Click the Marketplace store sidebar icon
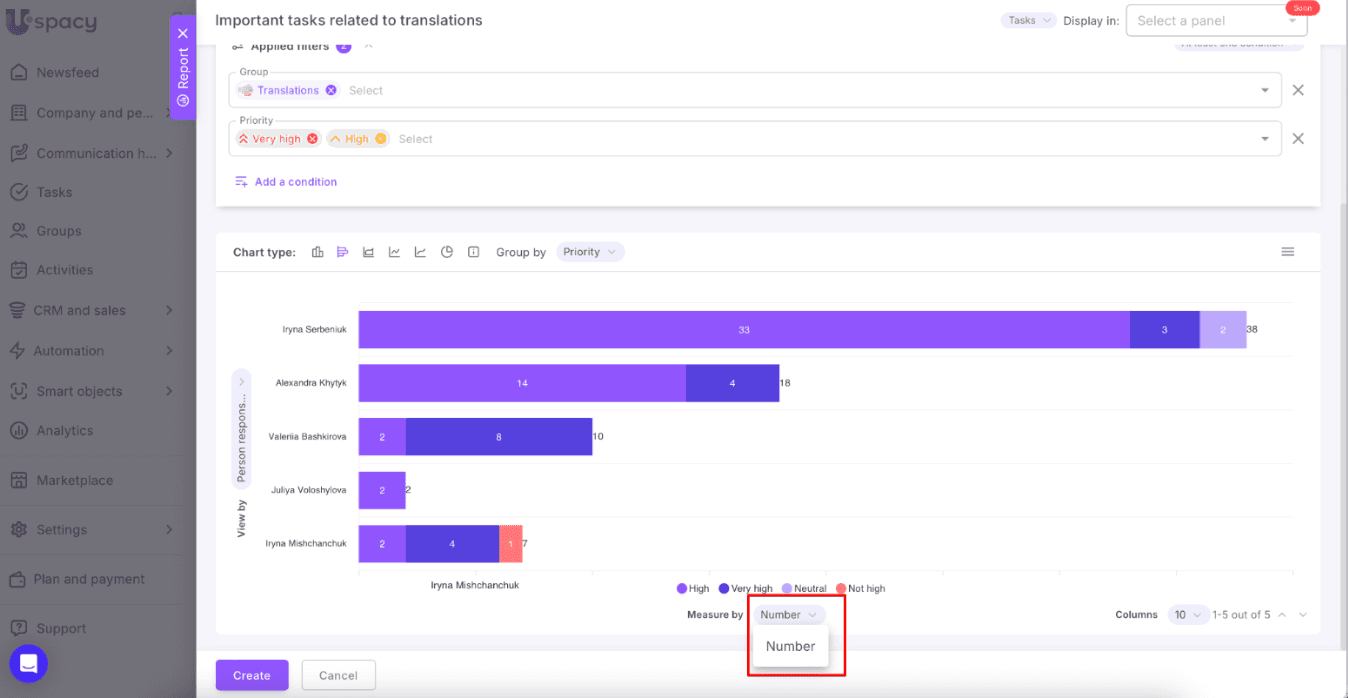Screen dimensions: 1348x698 (x=18, y=480)
